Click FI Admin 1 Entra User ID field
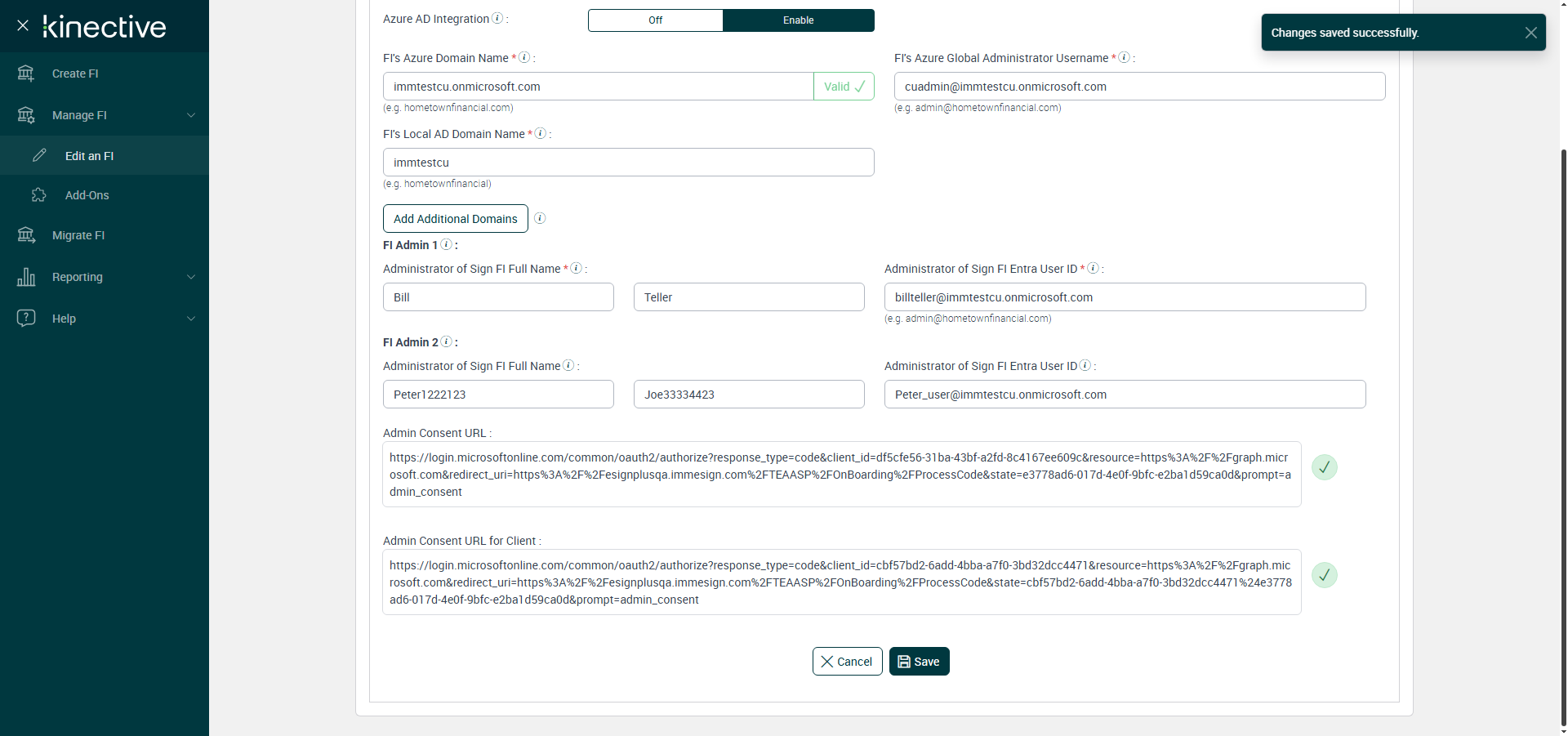1568x736 pixels. point(1125,297)
